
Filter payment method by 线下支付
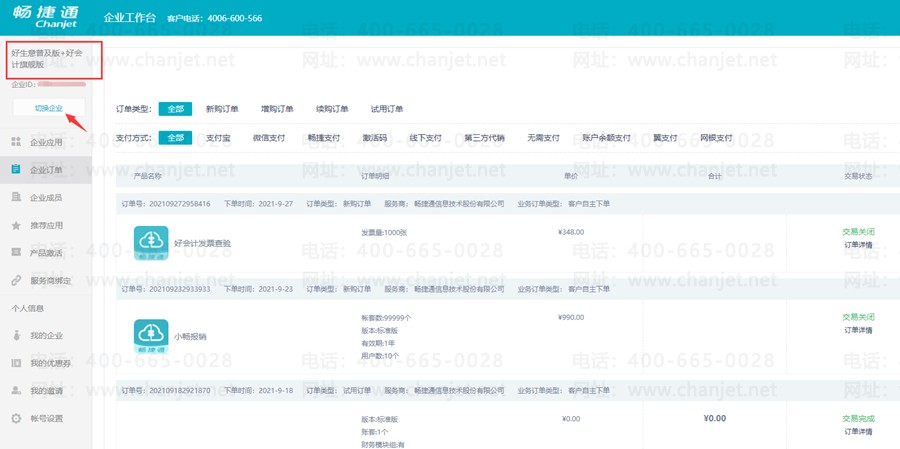(425, 138)
